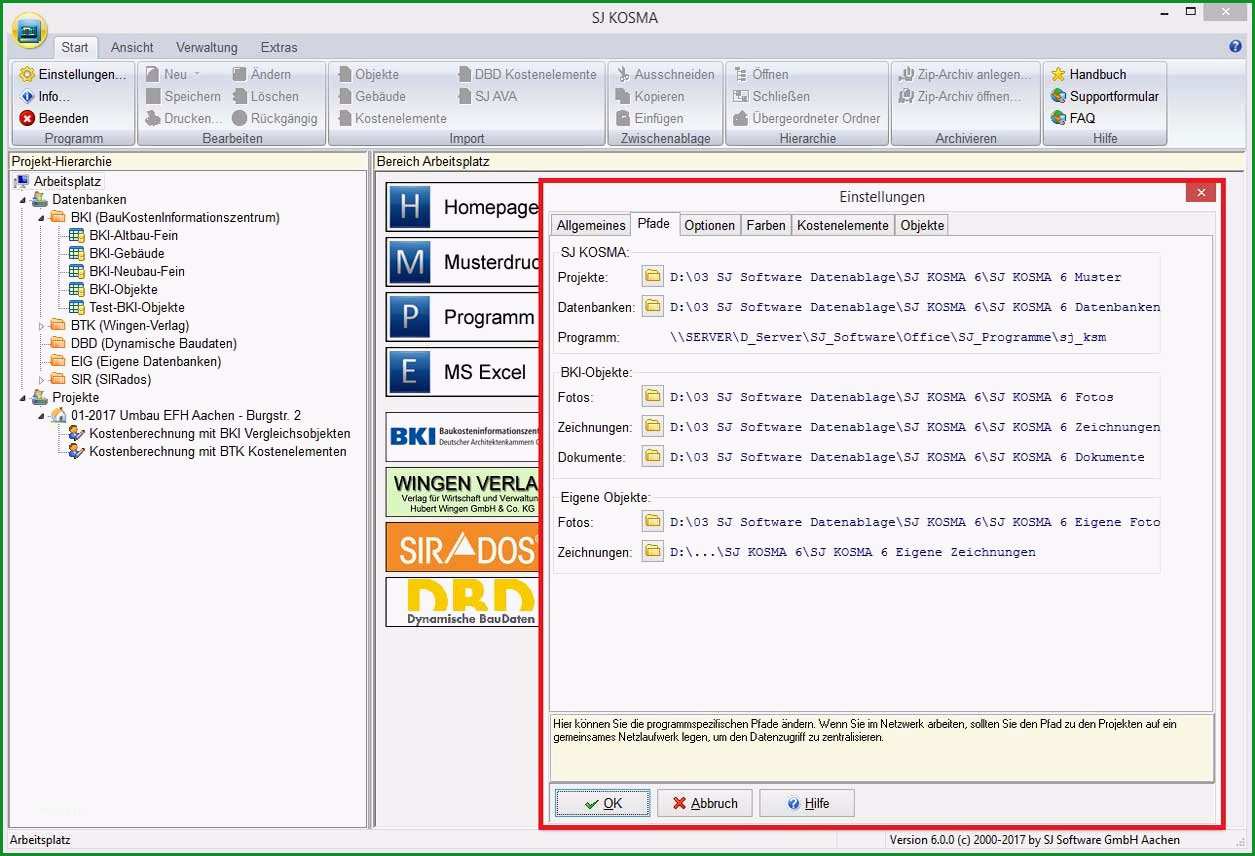
Task: Open the Programm tile with P icon
Action: tap(462, 317)
